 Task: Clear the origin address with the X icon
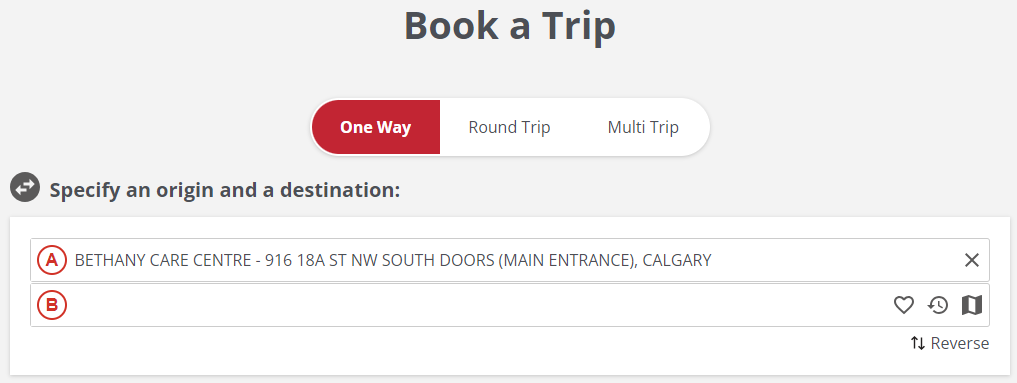[x=971, y=260]
